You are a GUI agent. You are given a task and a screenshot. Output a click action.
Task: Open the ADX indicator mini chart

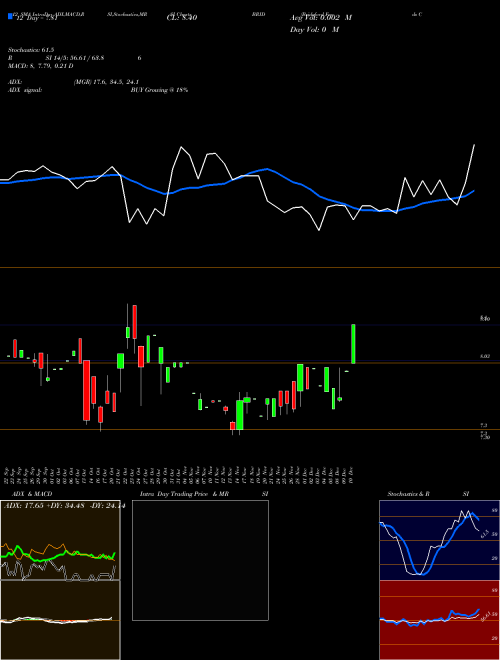click(x=60, y=540)
